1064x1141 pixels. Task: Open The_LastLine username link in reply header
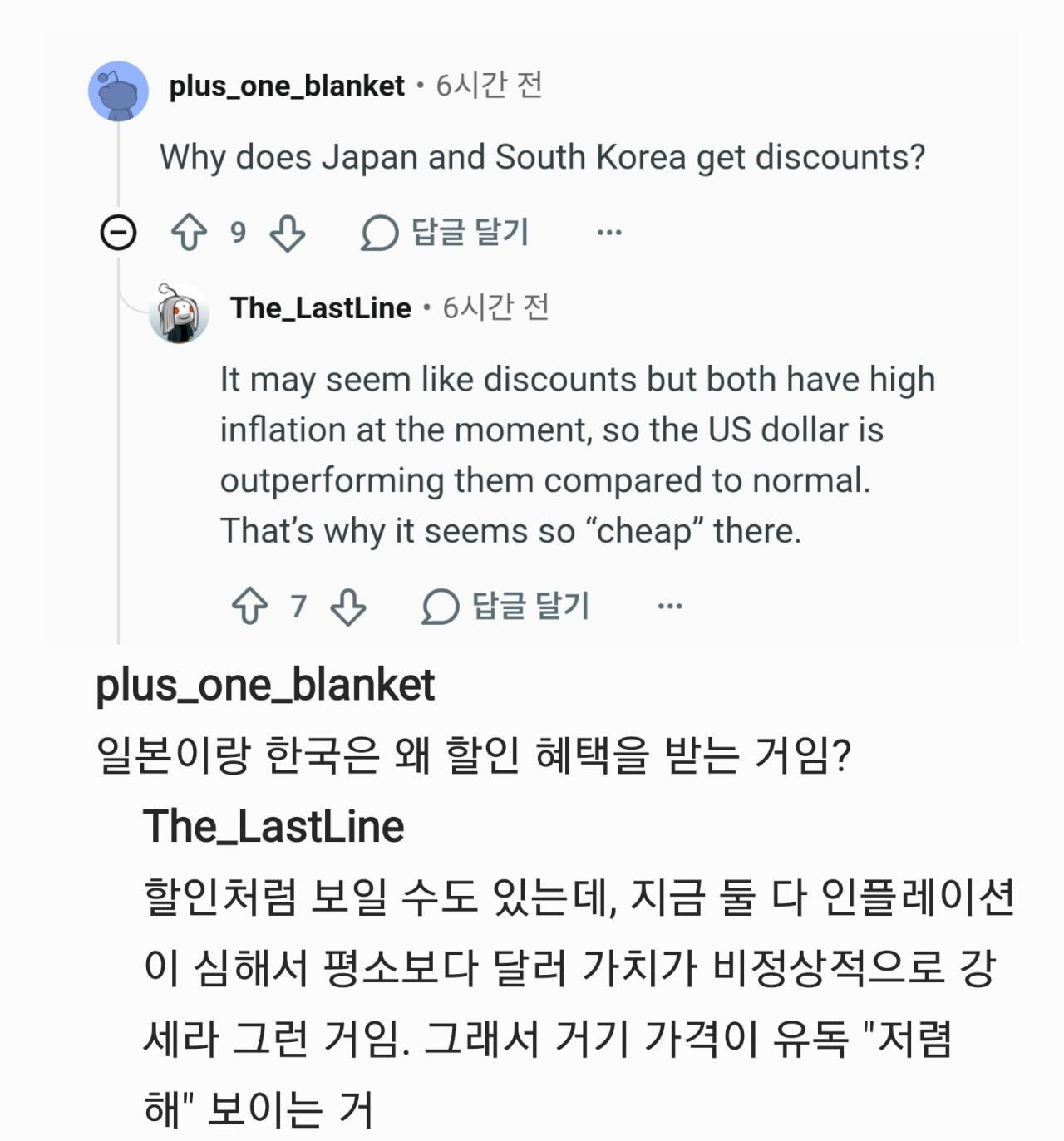click(321, 308)
